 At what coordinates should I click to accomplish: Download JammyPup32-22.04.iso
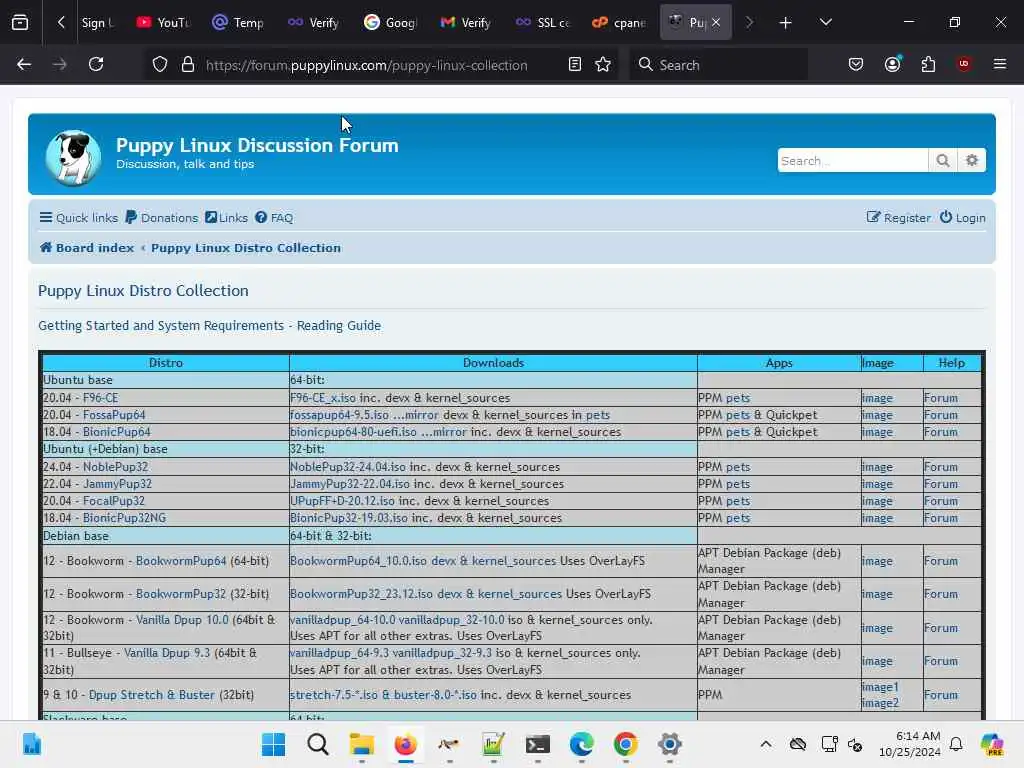coord(350,484)
